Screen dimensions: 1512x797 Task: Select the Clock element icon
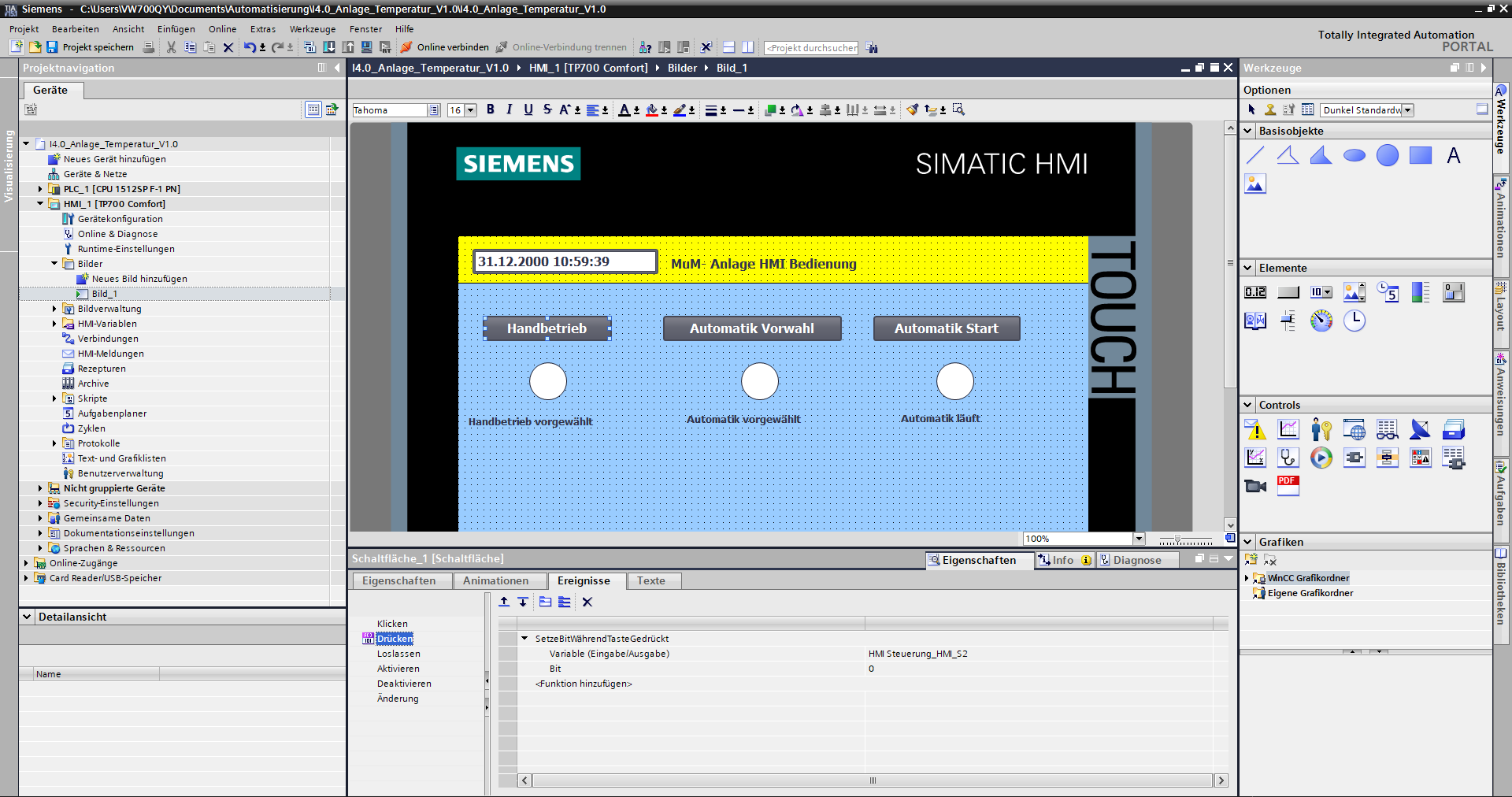1354,321
